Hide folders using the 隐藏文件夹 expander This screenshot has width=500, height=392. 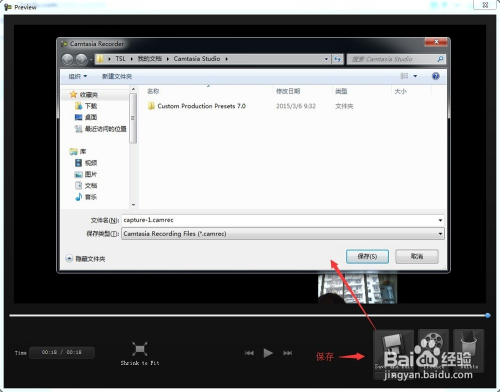(86, 259)
